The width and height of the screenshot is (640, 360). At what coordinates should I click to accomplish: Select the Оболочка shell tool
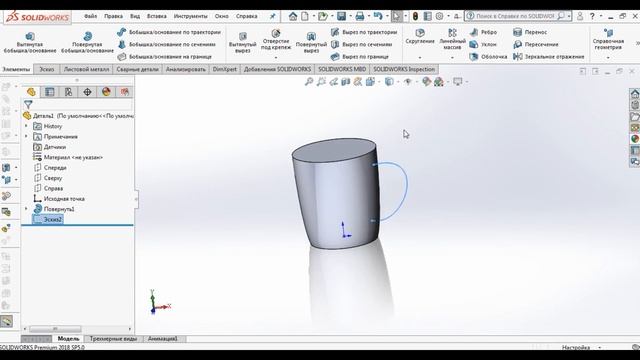pyautogui.click(x=488, y=57)
